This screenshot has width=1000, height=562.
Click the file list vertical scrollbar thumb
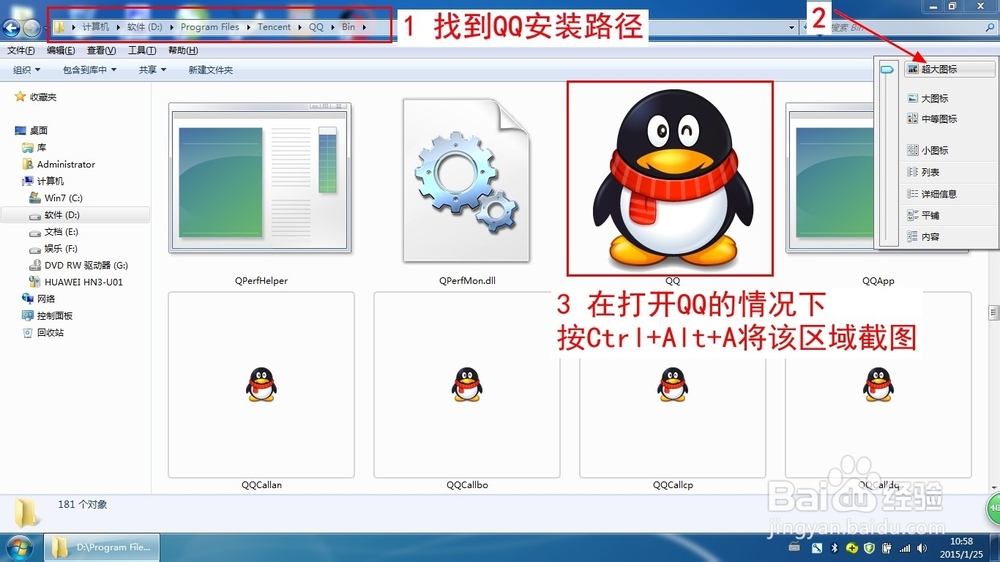(x=994, y=313)
